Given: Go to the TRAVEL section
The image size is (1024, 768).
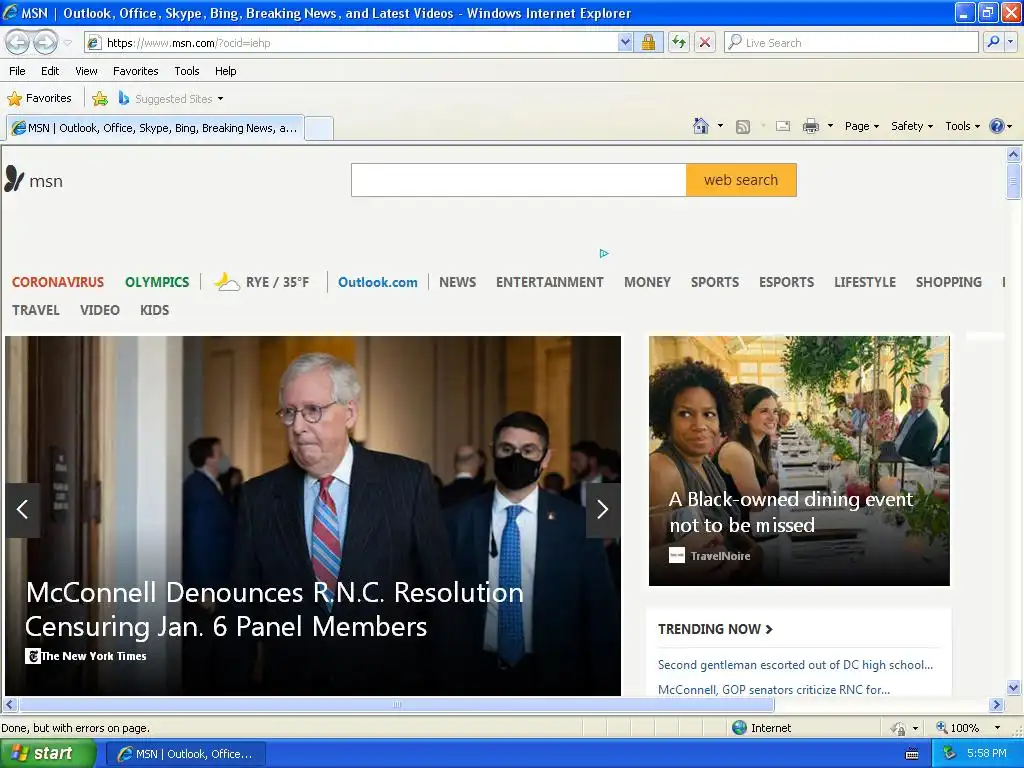Looking at the screenshot, I should pos(36,310).
